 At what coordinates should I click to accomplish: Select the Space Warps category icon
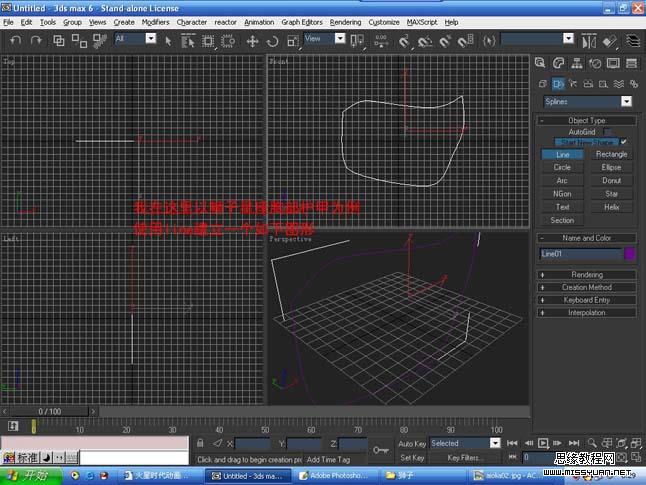point(619,84)
